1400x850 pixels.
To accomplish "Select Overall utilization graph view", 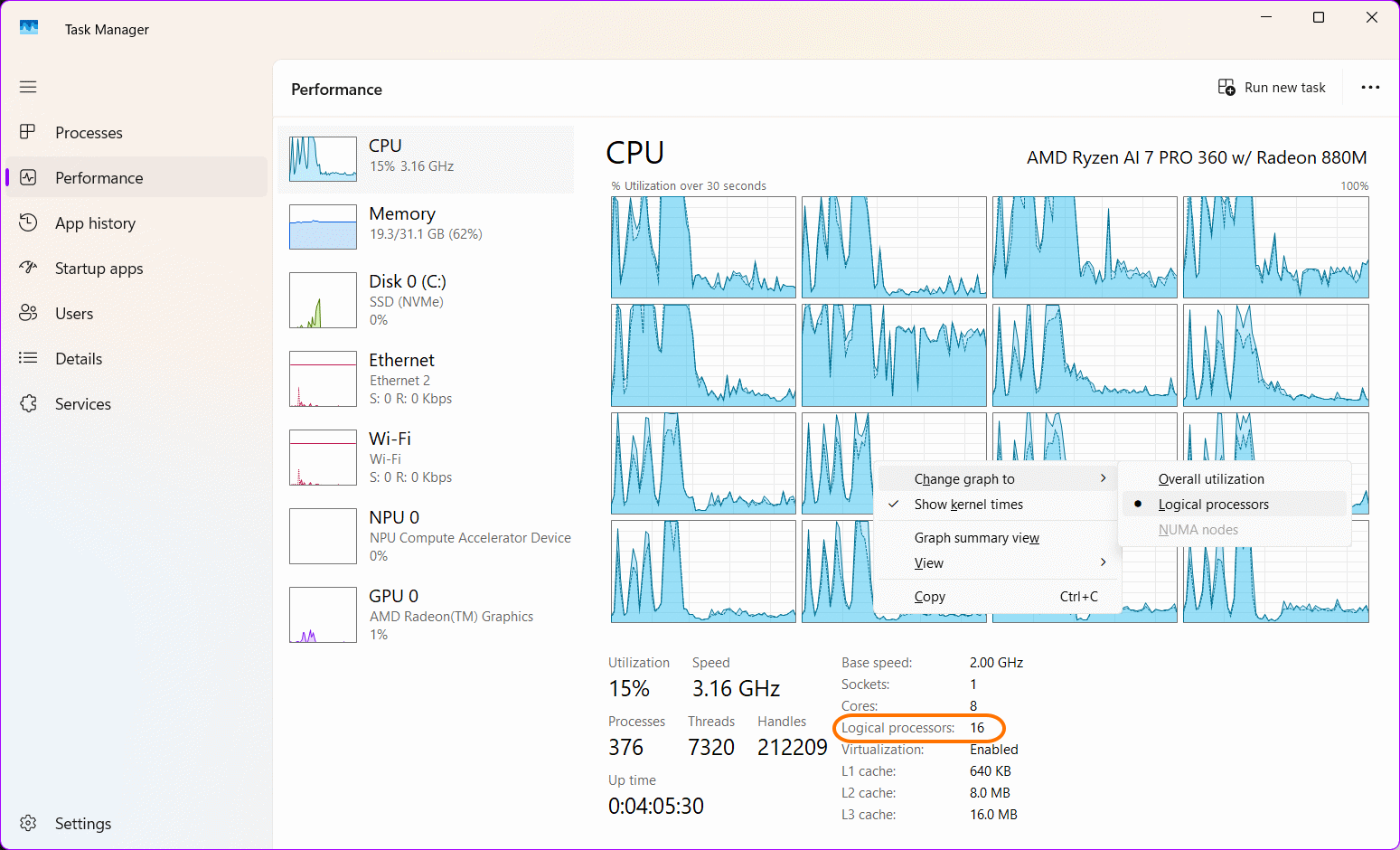I will (1211, 478).
